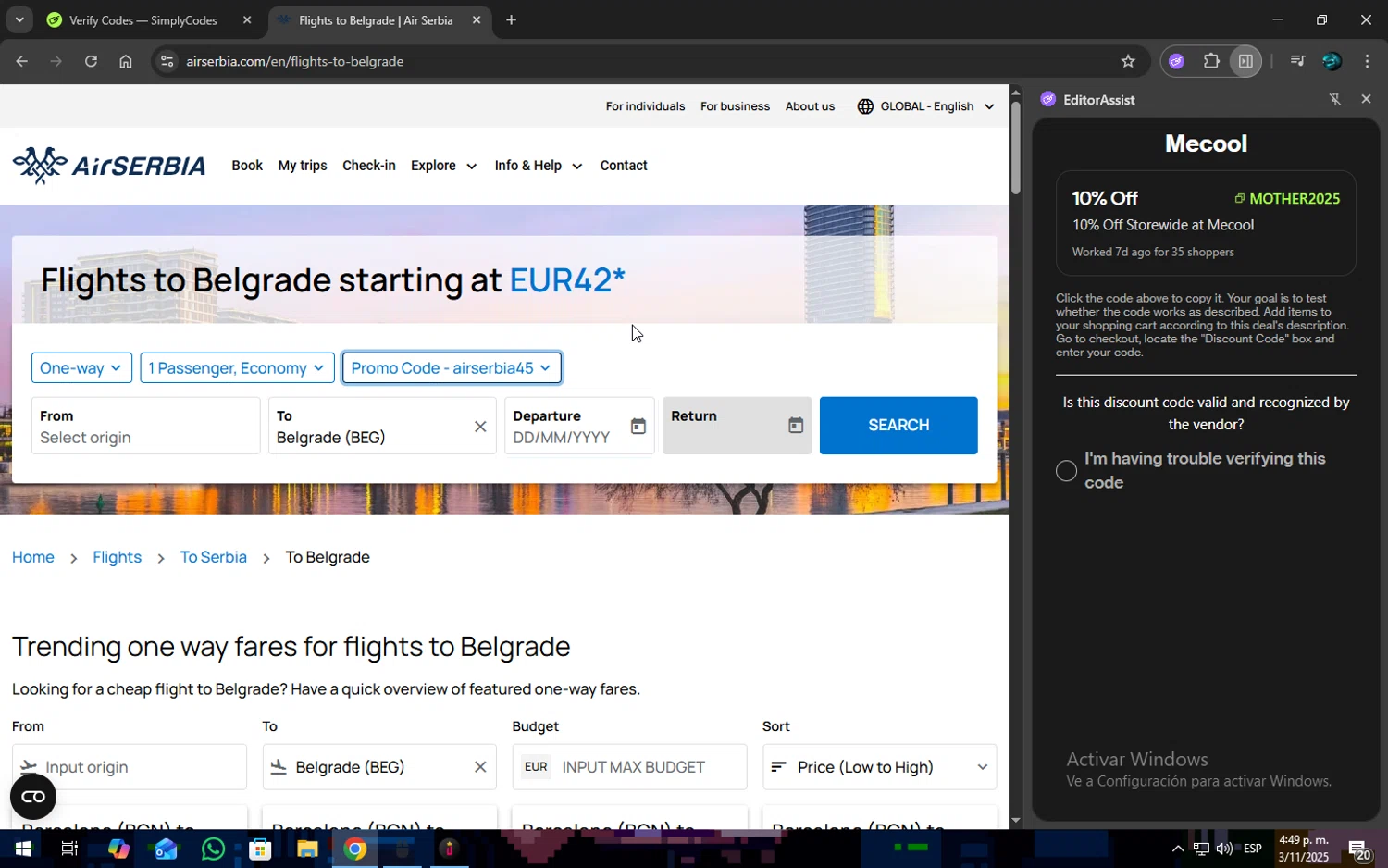Clear Belgrade (BEG) in the trending fares filter
Screen dimensions: 1388x868
(x=480, y=767)
